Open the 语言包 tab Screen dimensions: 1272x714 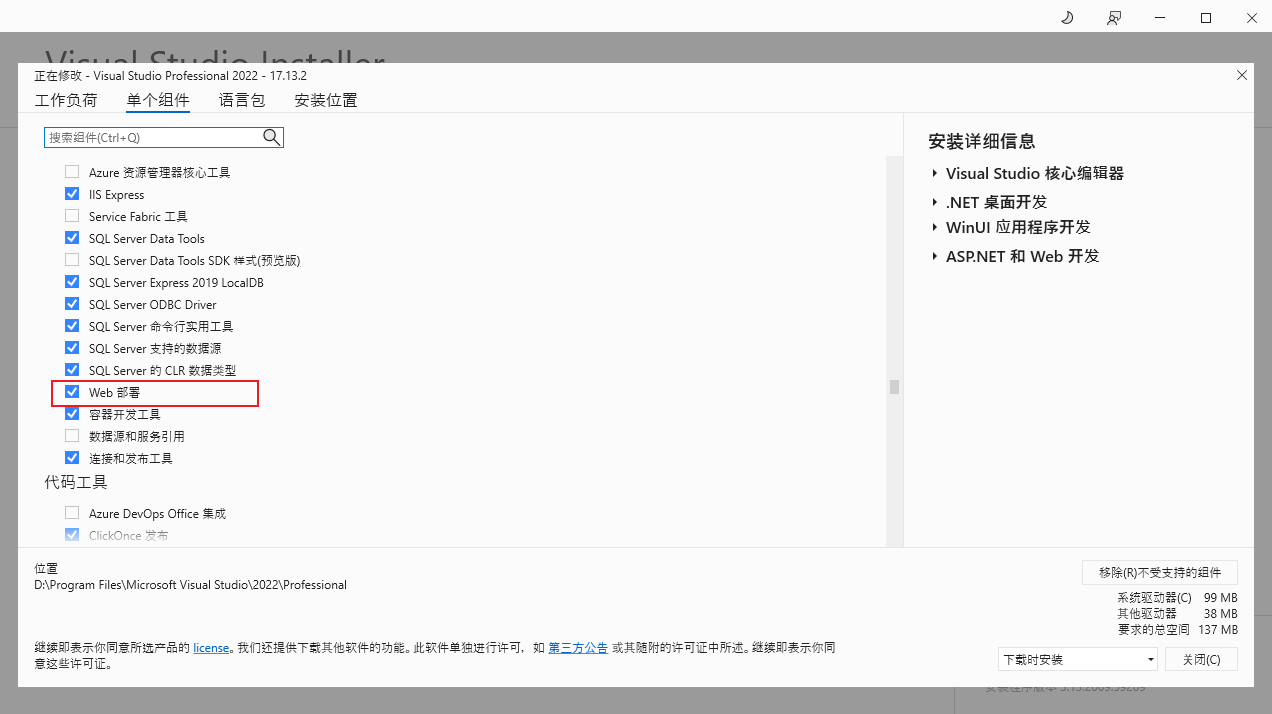(242, 100)
